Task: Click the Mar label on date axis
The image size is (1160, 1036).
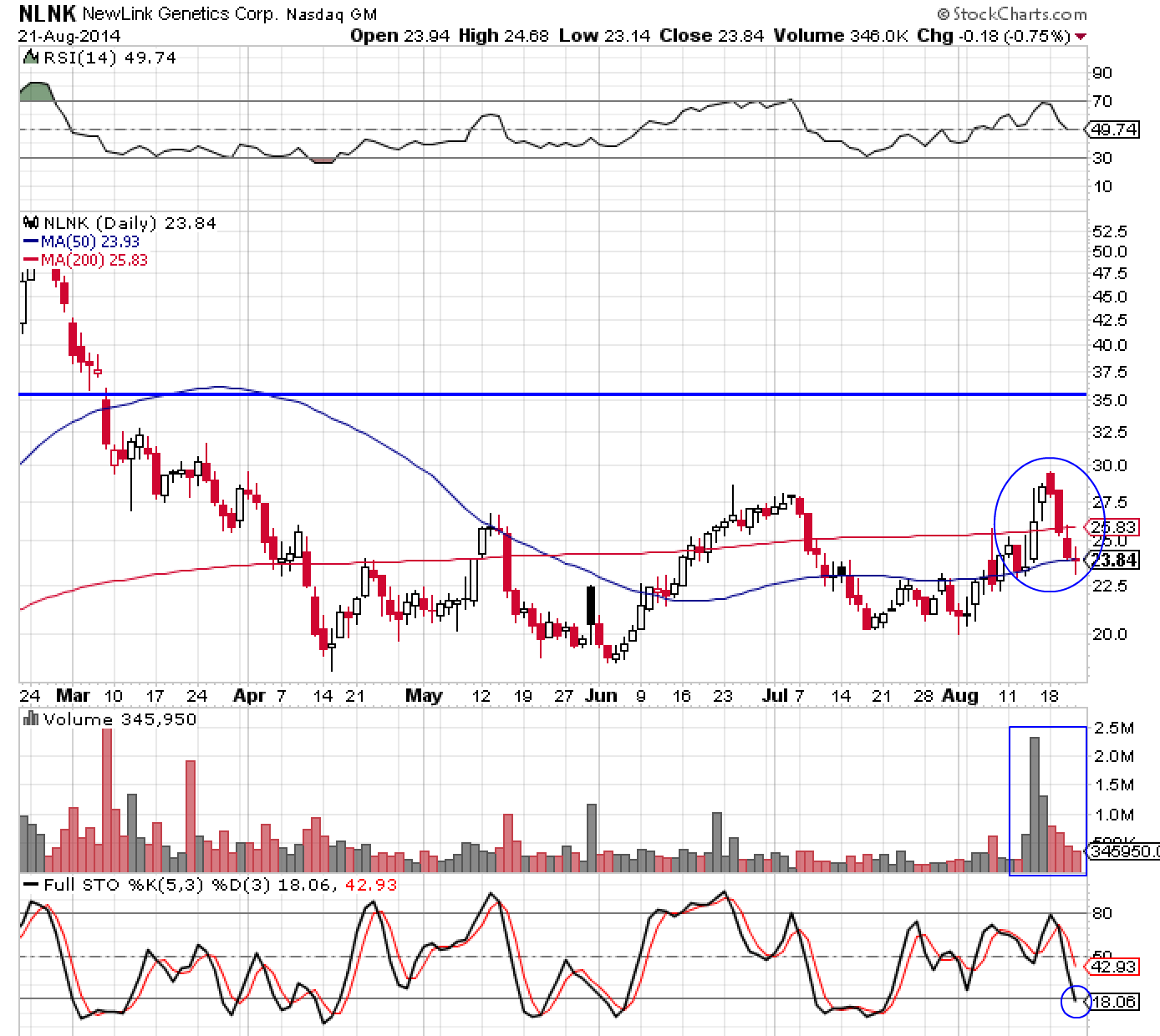Action: (73, 695)
